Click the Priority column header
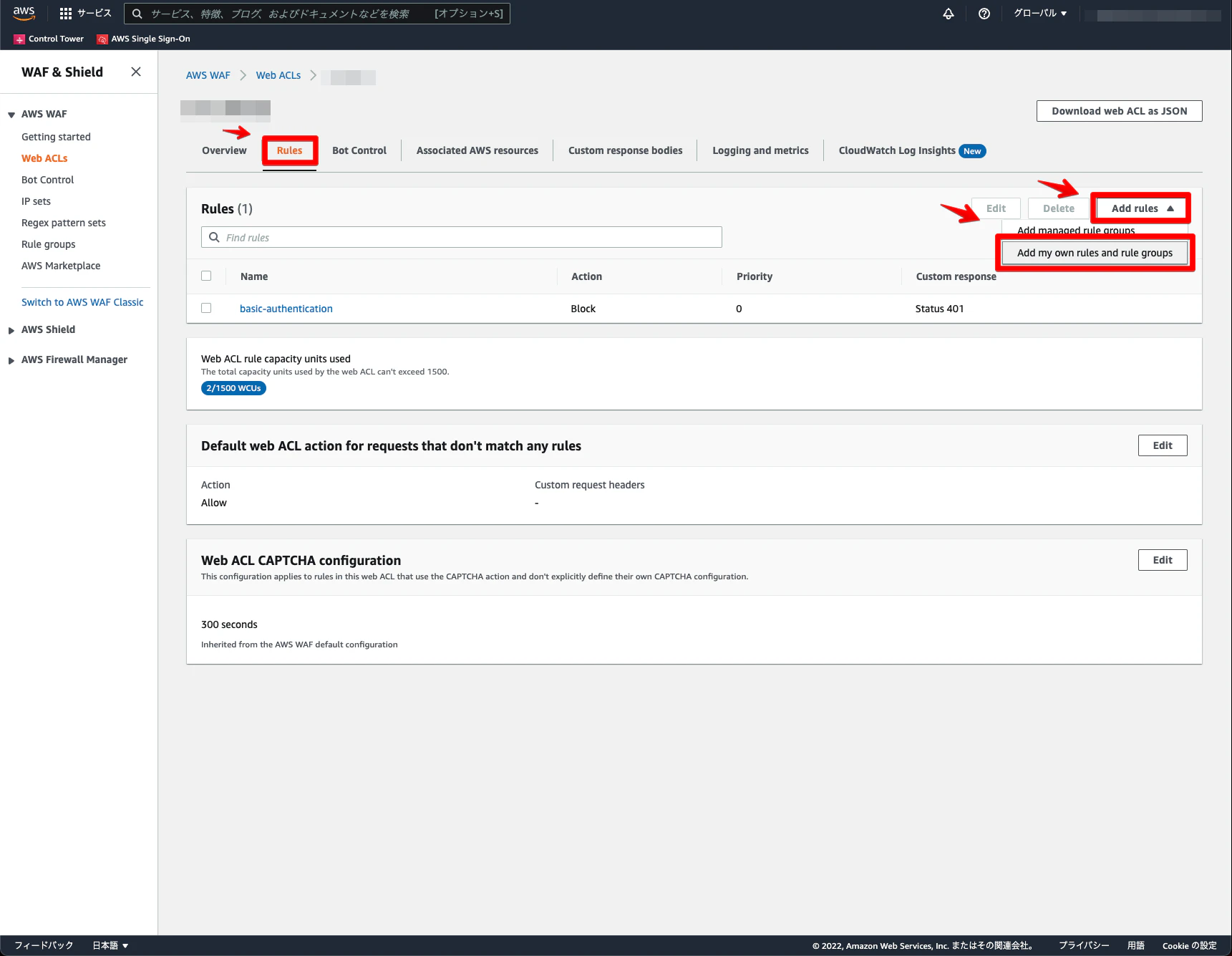This screenshot has width=1232, height=956. click(755, 276)
